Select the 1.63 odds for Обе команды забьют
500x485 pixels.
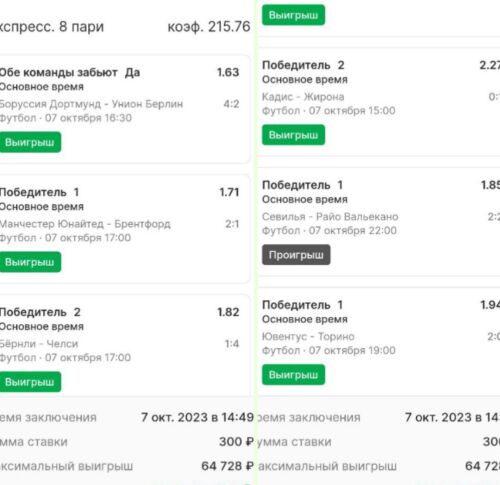coord(228,72)
